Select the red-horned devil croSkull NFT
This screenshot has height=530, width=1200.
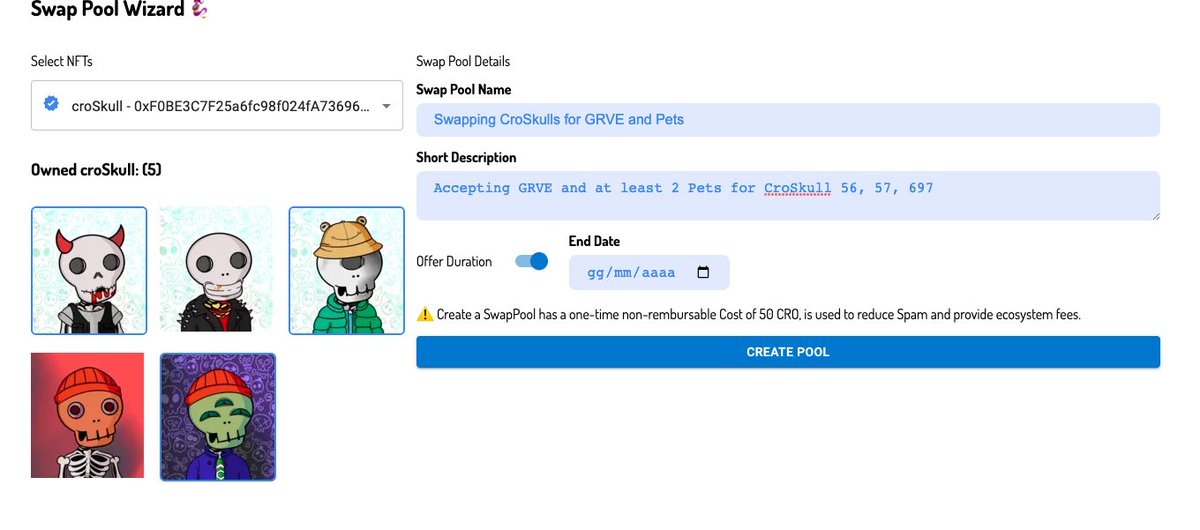click(89, 270)
